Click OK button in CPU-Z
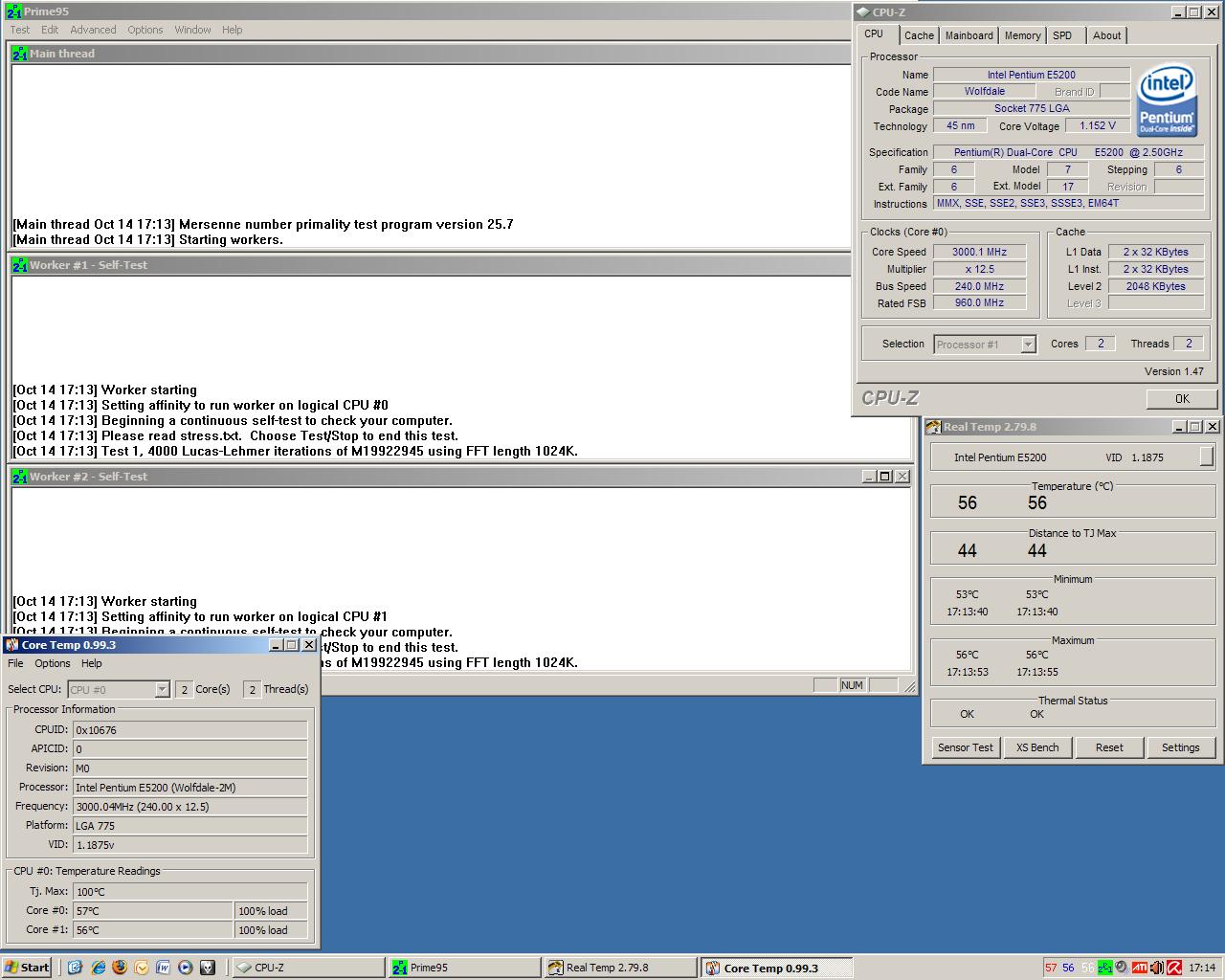This screenshot has width=1225, height=980. pos(1182,399)
